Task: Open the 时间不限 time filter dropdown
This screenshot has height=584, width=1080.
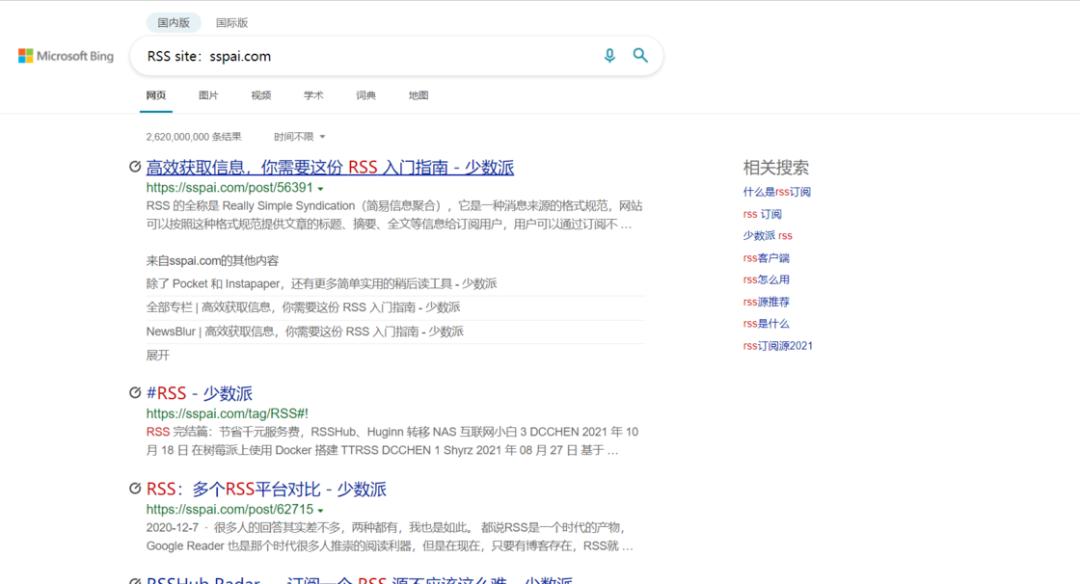Action: click(x=299, y=136)
